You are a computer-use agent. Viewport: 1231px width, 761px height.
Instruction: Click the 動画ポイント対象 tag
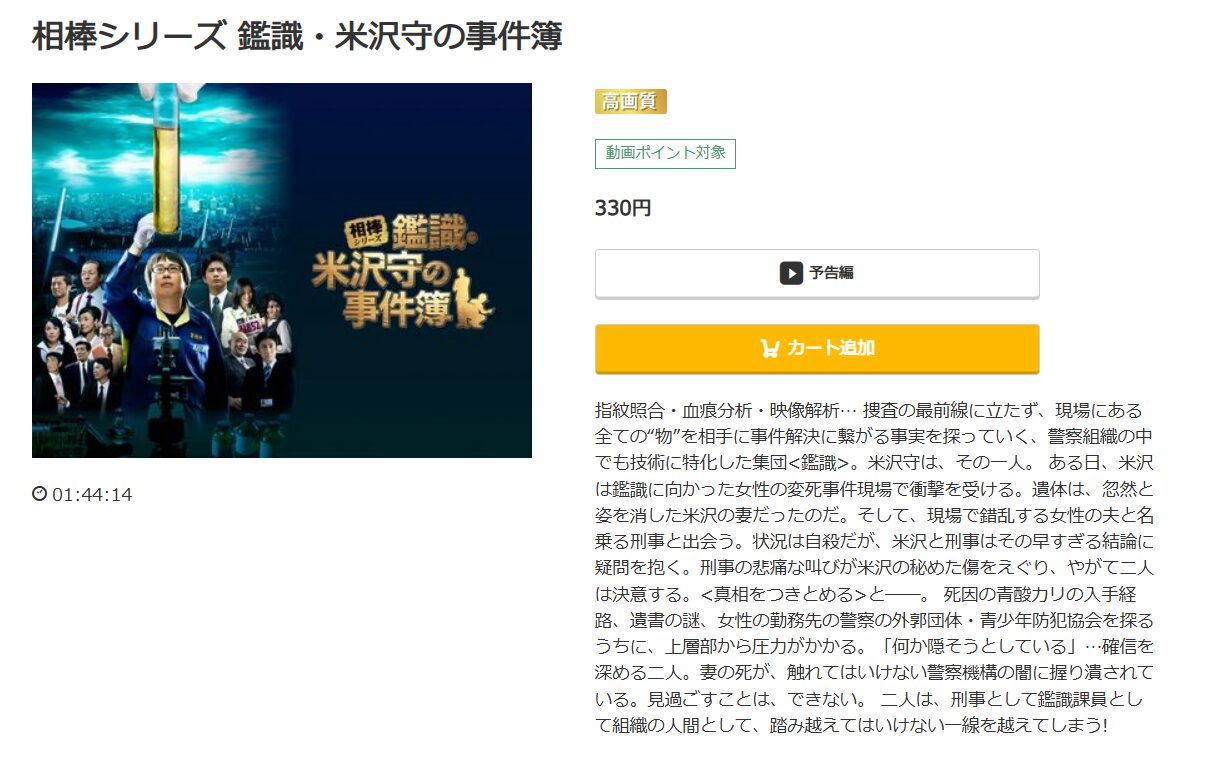point(665,154)
